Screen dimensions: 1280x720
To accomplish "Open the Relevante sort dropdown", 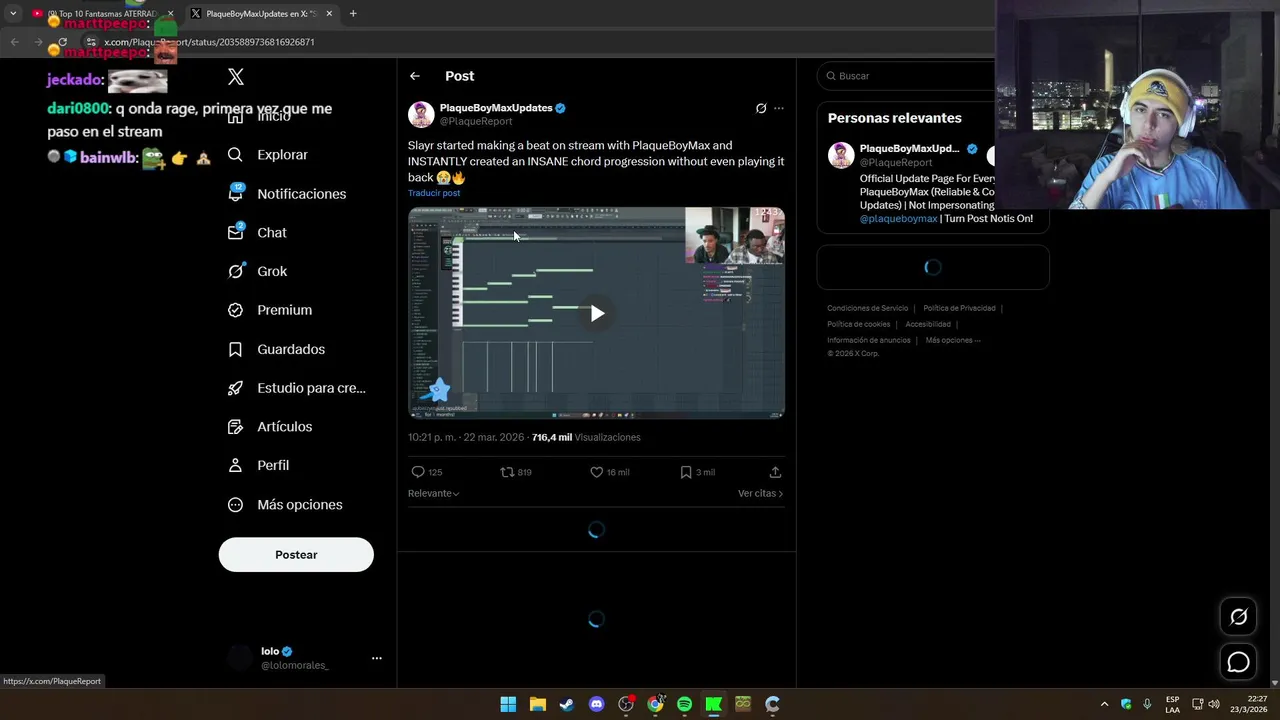I will pyautogui.click(x=434, y=493).
